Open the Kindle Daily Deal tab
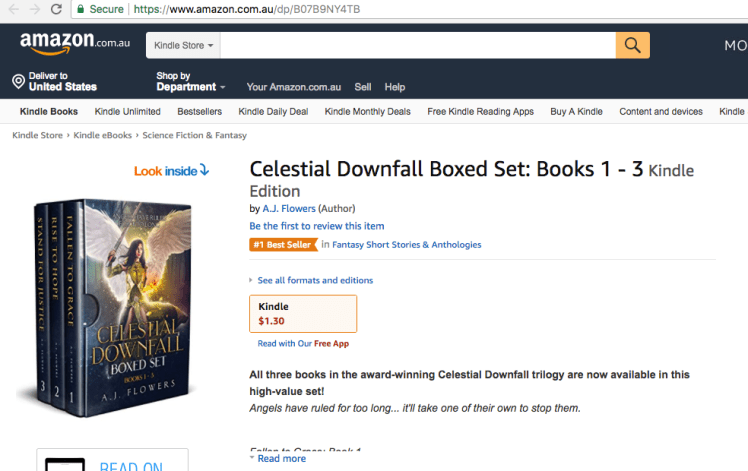Screen dimensions: 748x471 pos(273,112)
